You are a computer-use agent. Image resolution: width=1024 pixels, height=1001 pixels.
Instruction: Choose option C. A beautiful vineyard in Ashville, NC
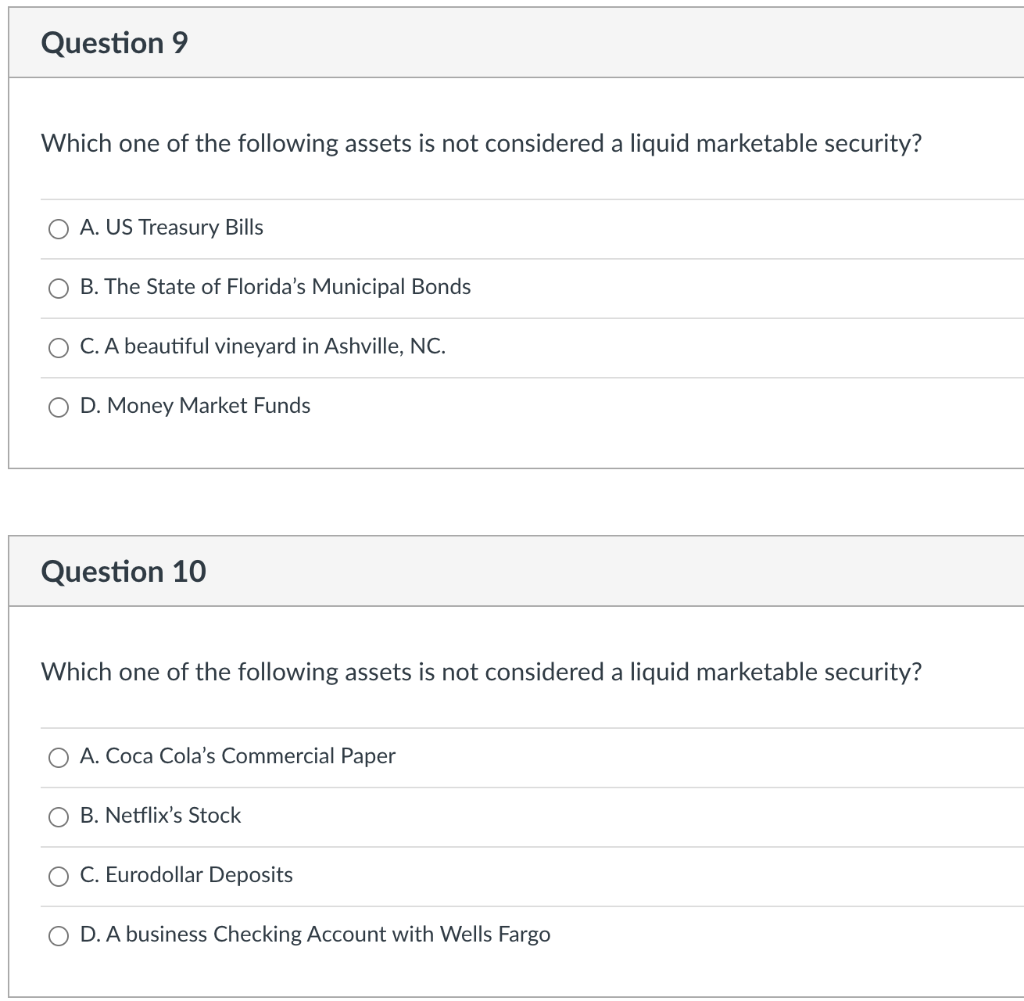click(57, 347)
